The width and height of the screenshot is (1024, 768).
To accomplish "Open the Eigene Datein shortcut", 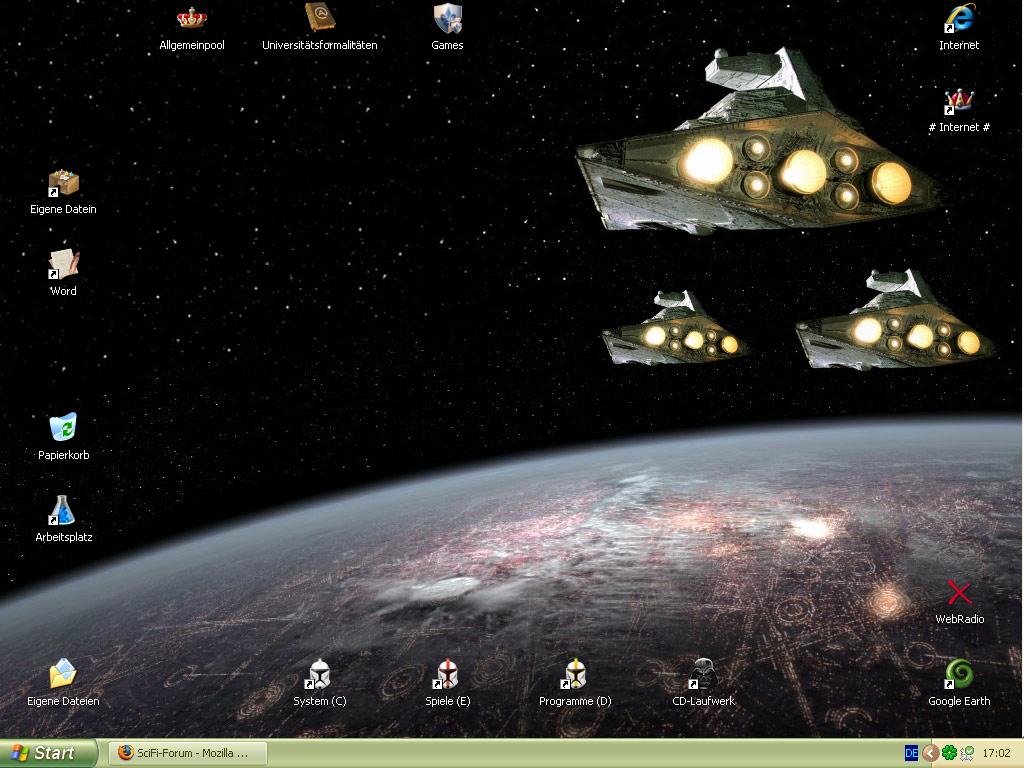I will point(63,184).
